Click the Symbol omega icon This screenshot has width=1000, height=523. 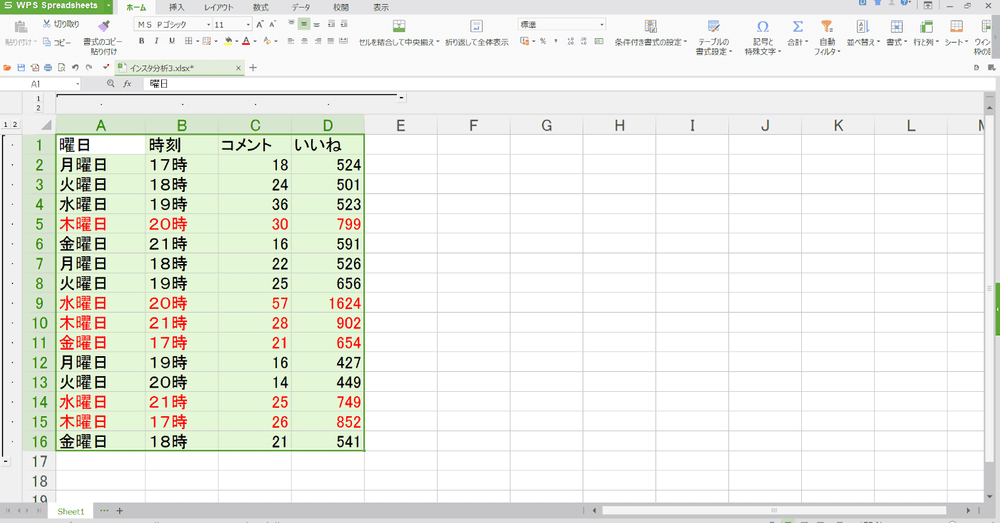coord(763,26)
